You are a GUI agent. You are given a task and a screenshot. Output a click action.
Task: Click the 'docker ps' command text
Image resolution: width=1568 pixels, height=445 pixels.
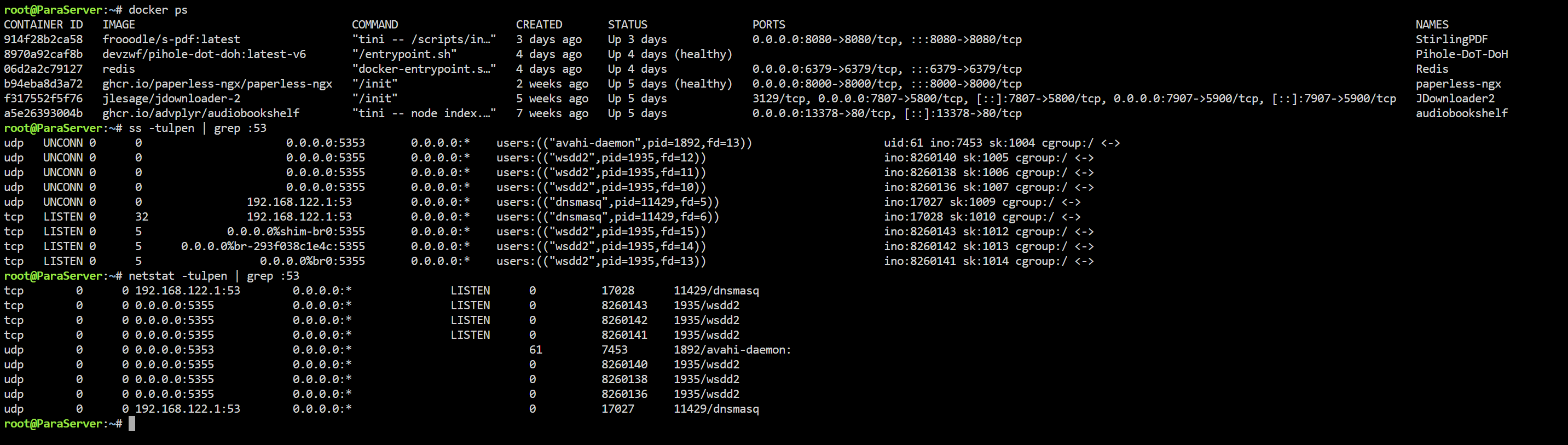tap(158, 10)
